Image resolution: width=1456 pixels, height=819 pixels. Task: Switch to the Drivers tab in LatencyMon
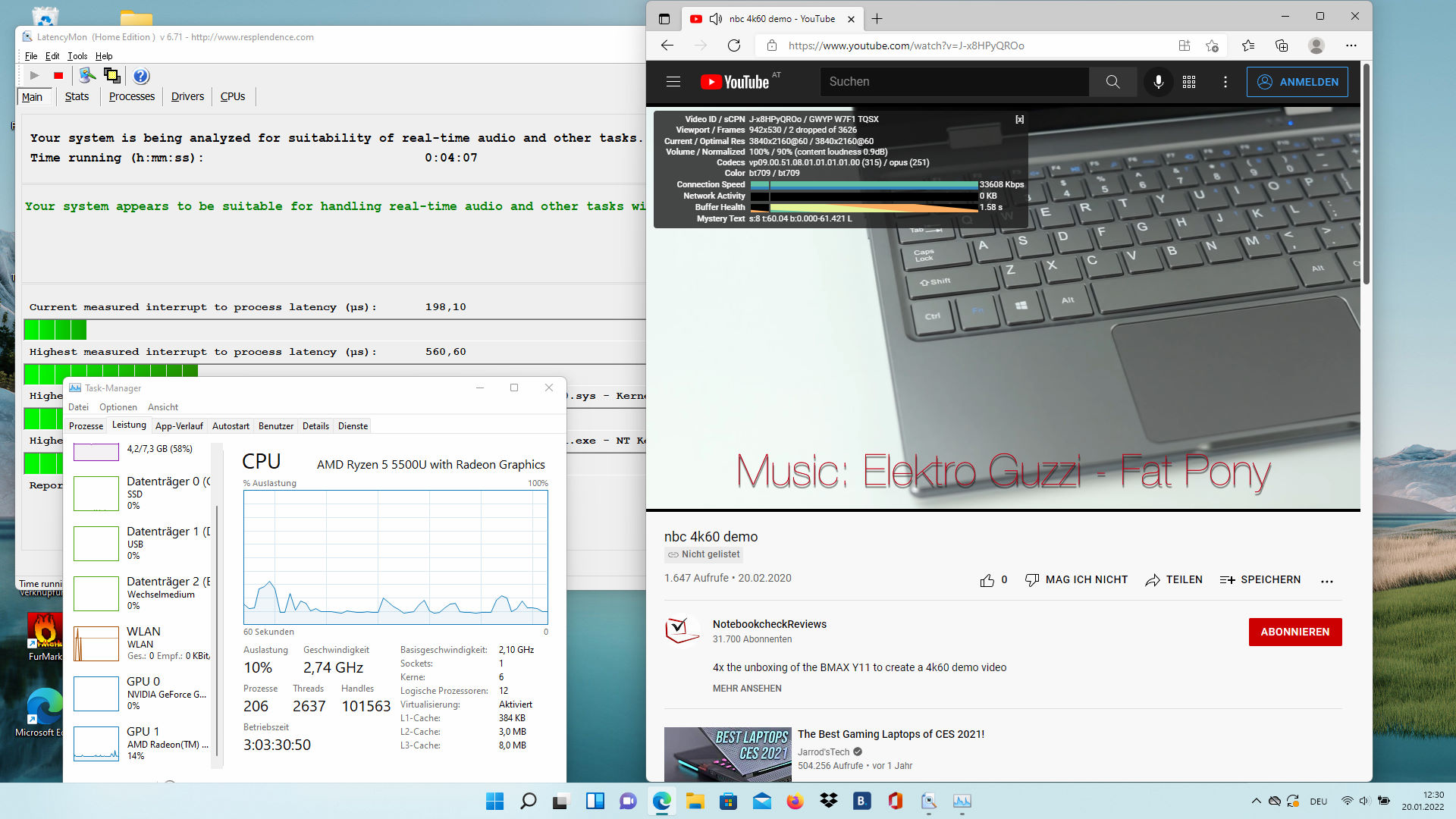click(x=187, y=96)
